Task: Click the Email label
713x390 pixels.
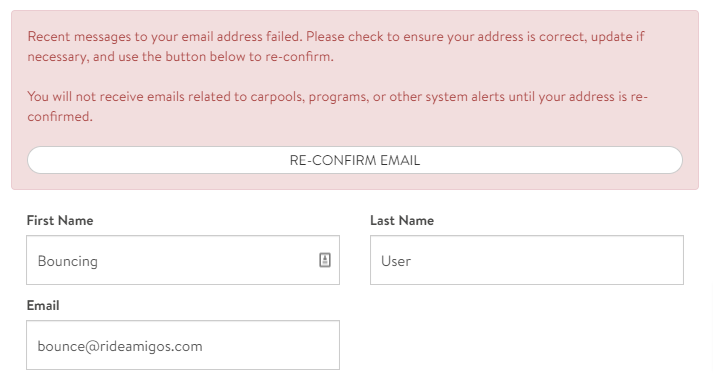Action: coord(43,305)
